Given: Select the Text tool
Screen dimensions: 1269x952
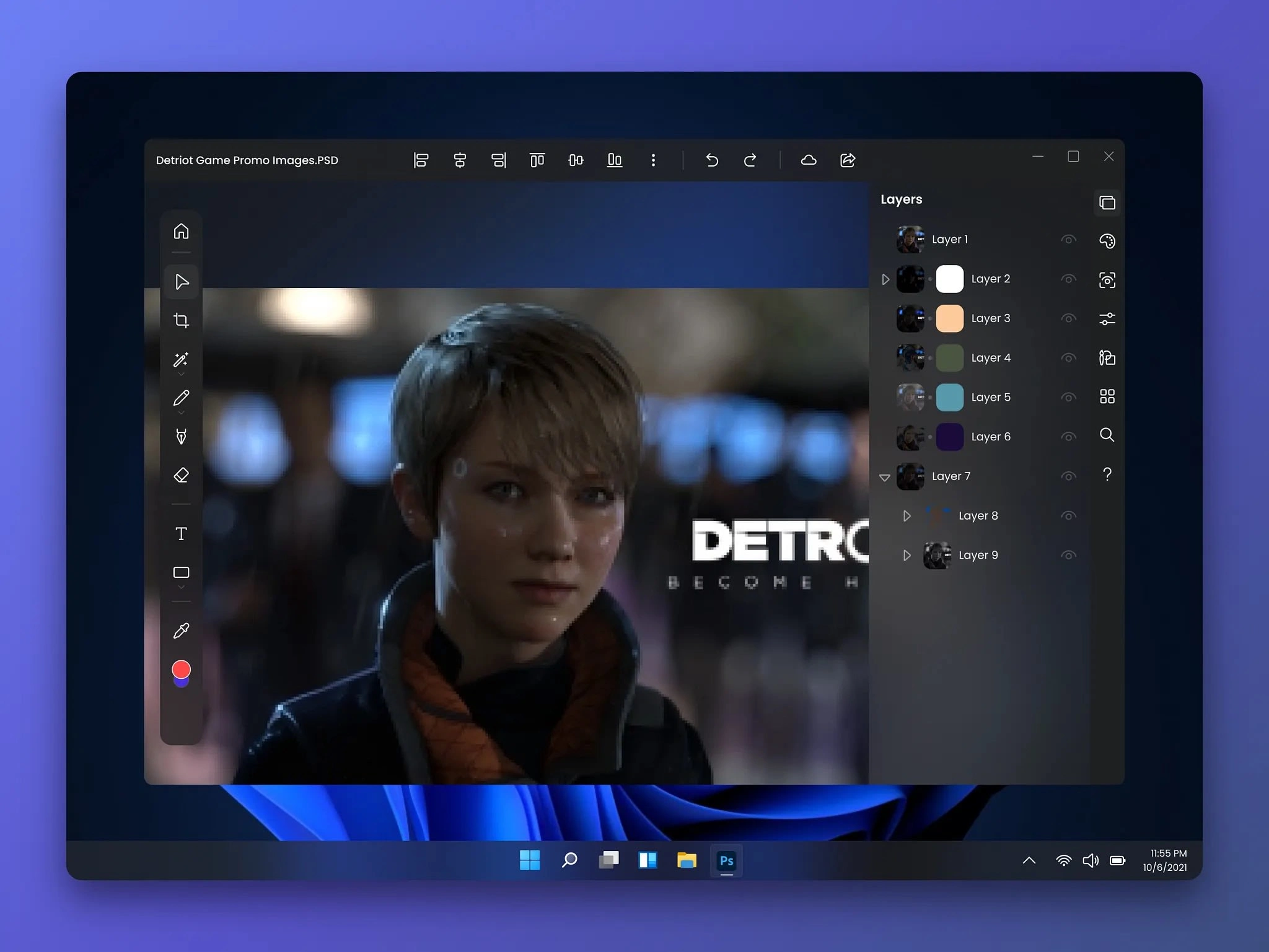Looking at the screenshot, I should point(181,533).
